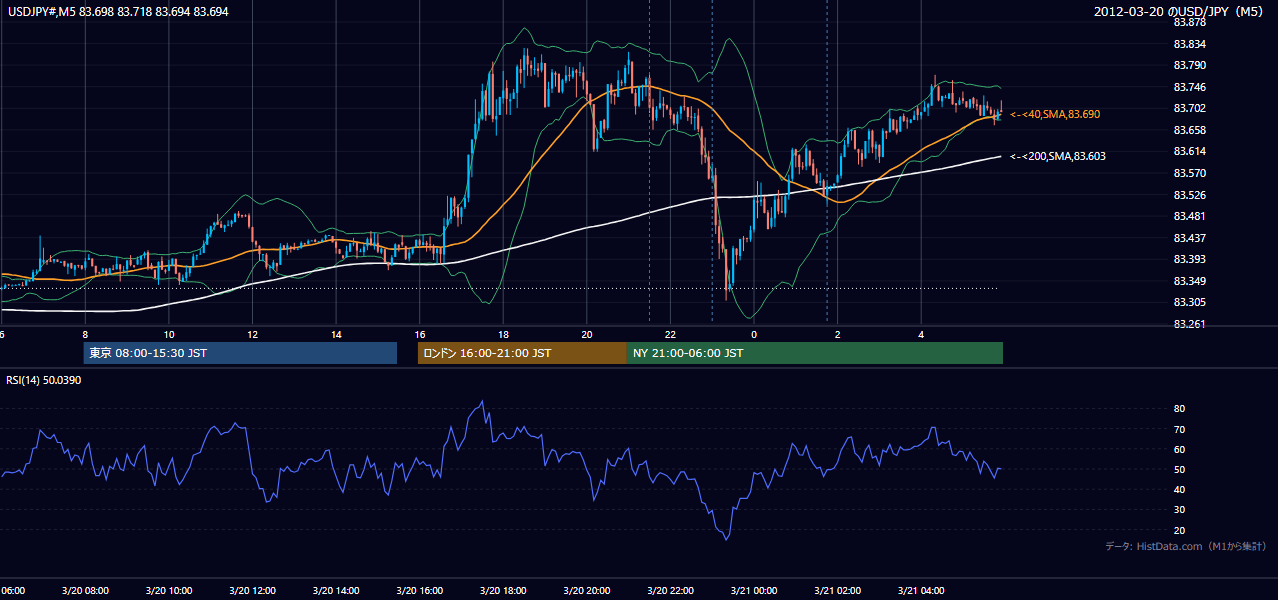Screen dimensions: 1278x600
Task: Click the 3/20 12:00 date label
Action: pos(253,590)
